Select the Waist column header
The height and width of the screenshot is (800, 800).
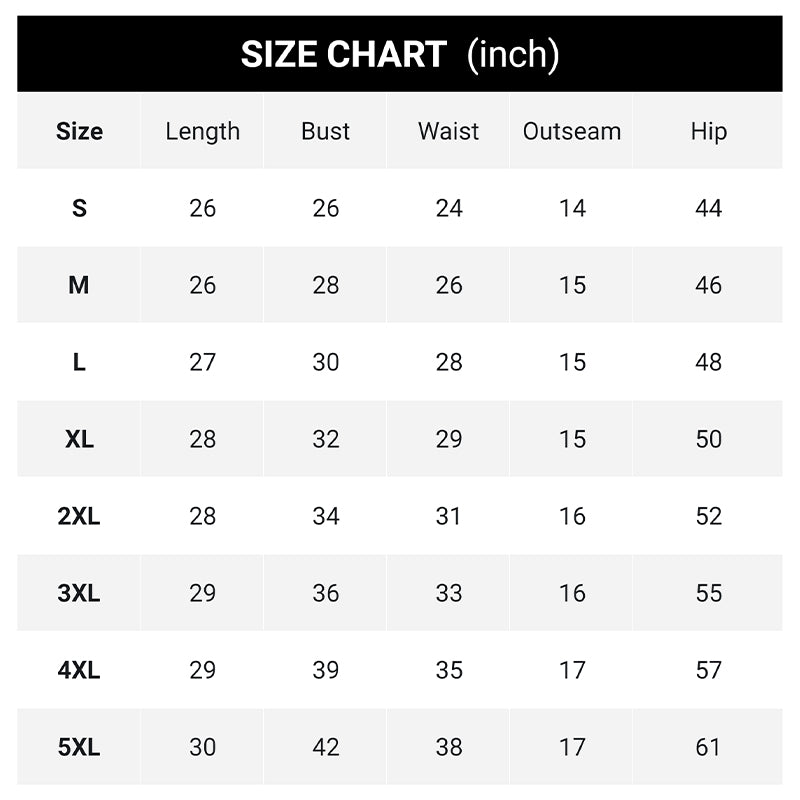pos(449,131)
